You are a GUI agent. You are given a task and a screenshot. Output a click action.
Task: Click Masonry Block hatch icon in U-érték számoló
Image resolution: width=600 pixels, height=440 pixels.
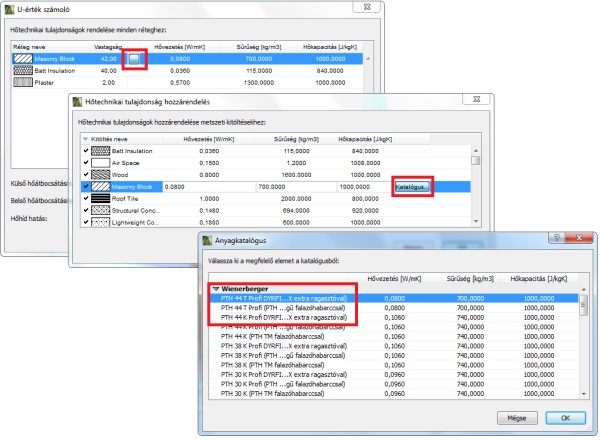pos(23,59)
